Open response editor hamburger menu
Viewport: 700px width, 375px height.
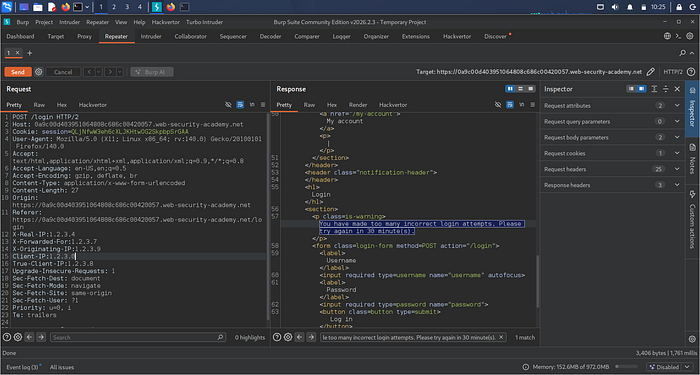[533, 105]
